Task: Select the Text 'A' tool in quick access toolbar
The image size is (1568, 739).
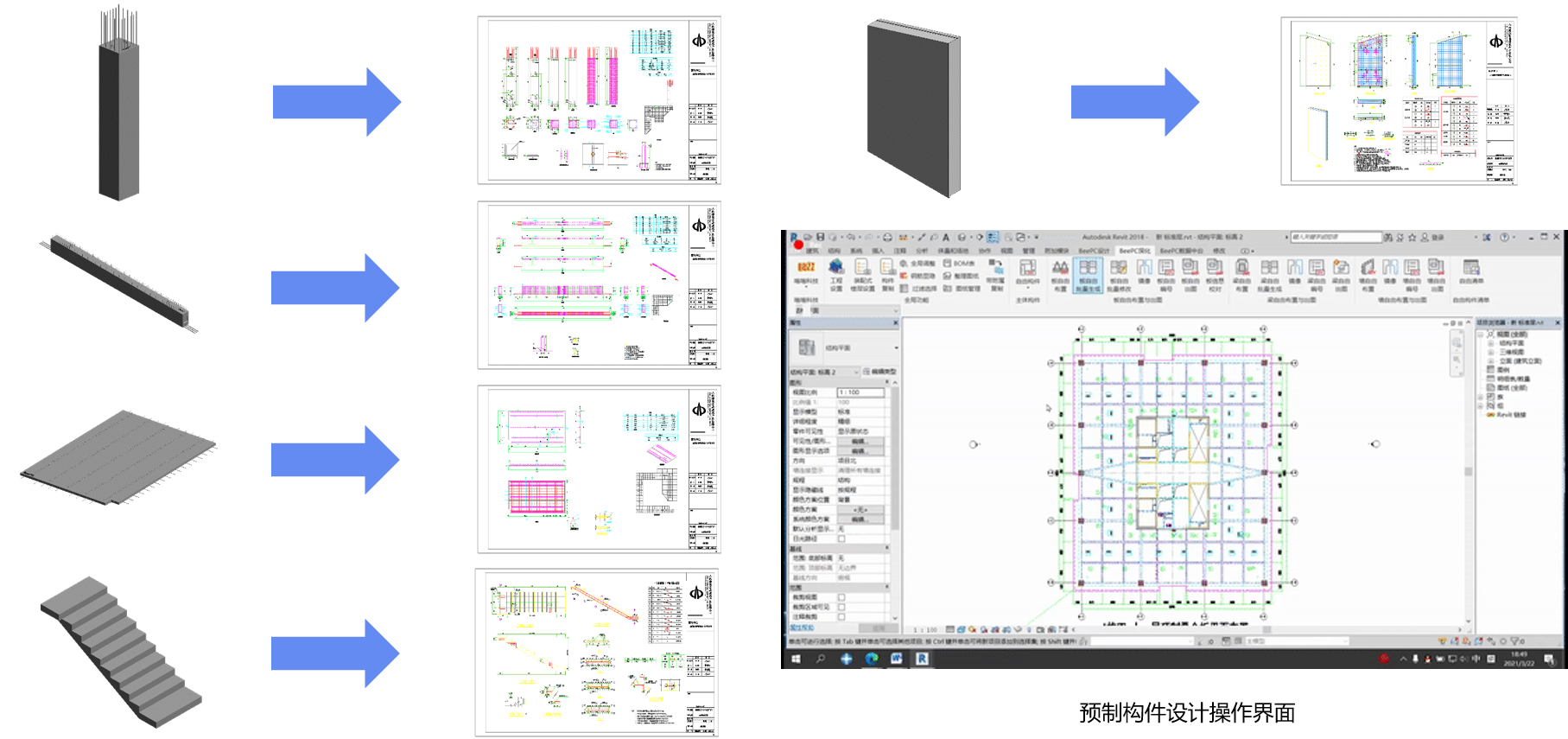Action: pos(946,238)
